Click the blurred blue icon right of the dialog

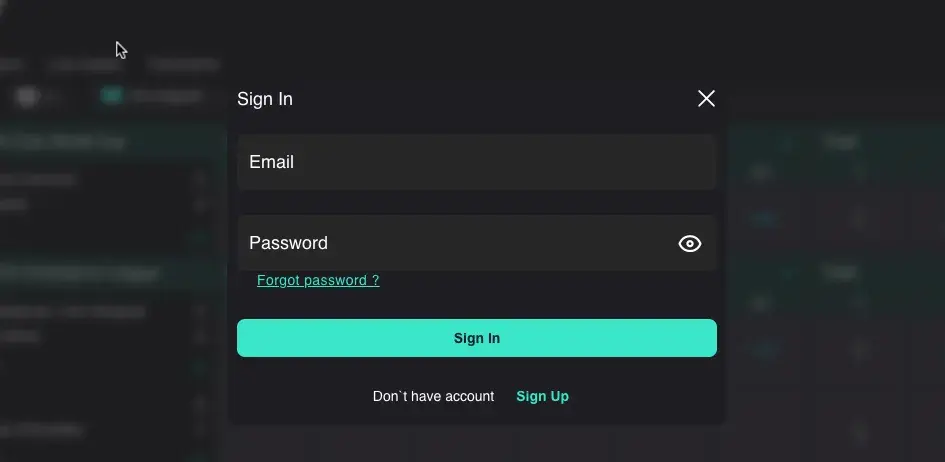[765, 217]
